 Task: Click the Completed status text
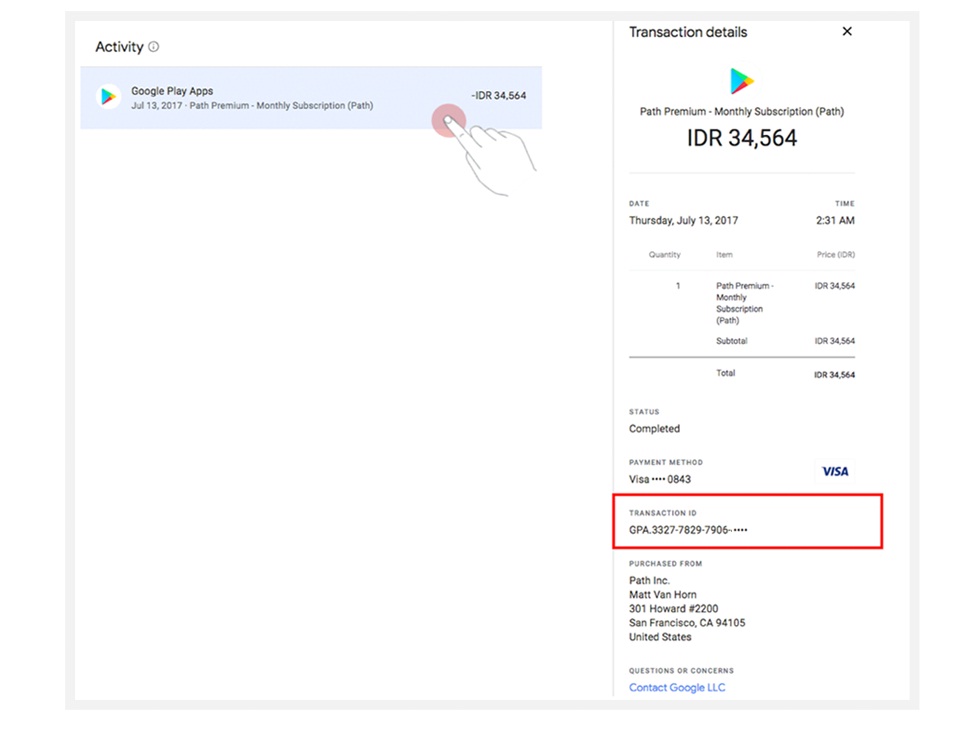pos(654,429)
